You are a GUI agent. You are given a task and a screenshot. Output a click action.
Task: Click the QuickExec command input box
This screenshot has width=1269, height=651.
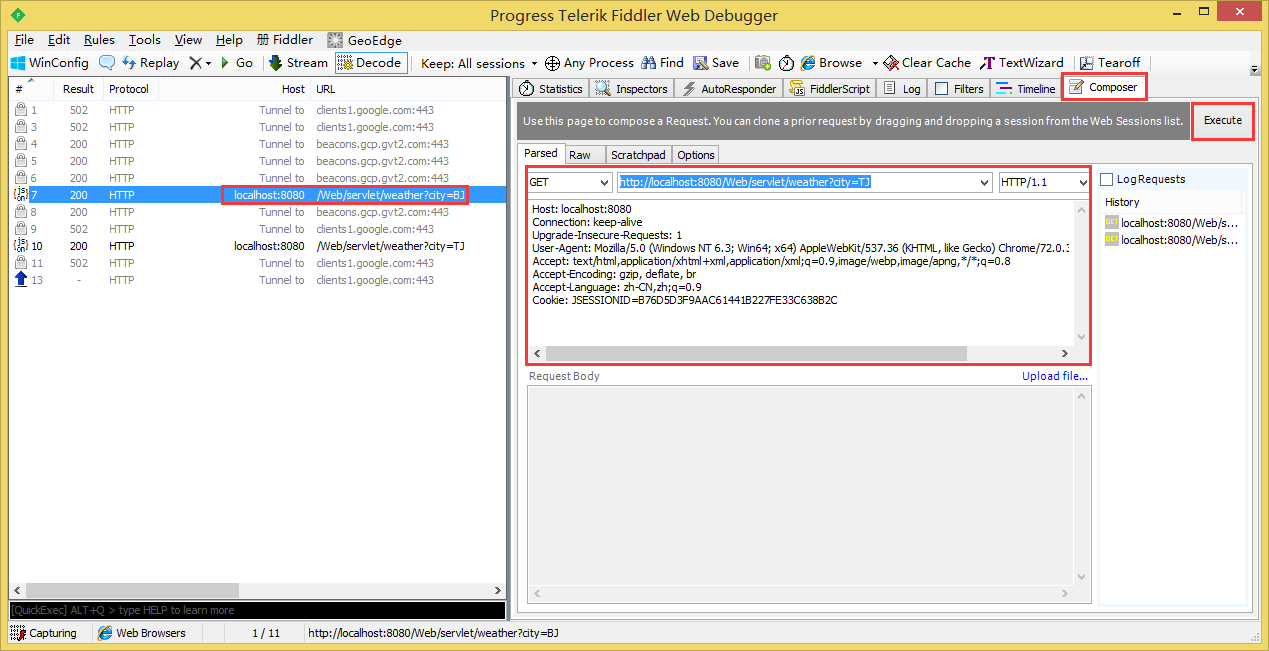(x=257, y=610)
